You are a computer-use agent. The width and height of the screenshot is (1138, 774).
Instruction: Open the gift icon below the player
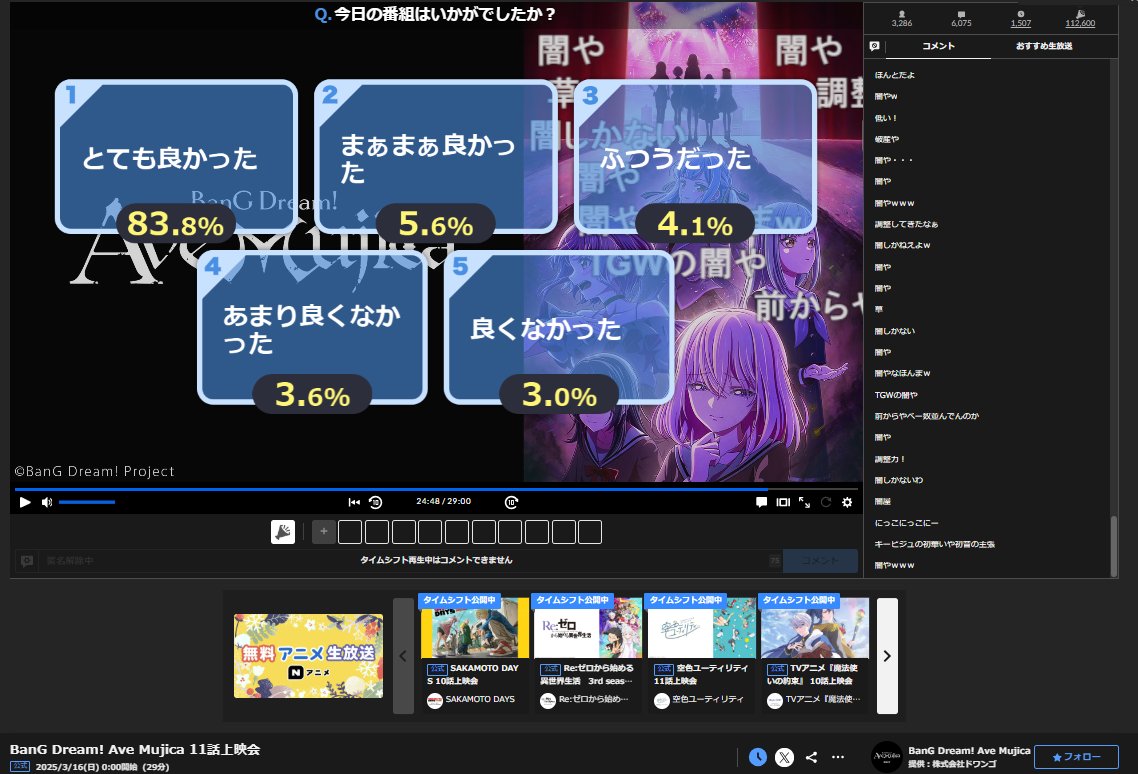tap(283, 532)
